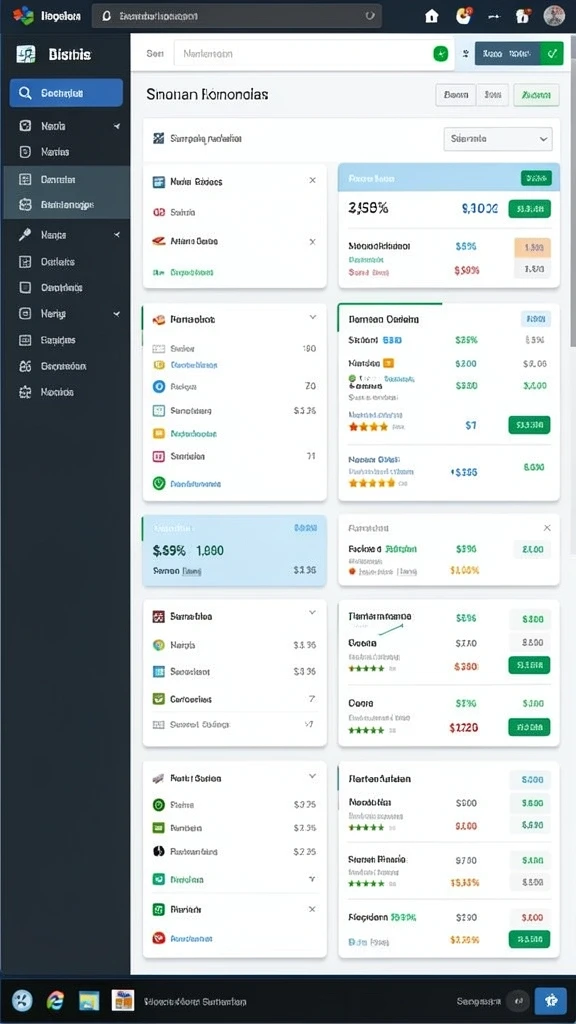The image size is (576, 1024).
Task: Click the green button in first right card's top row
Action: [x=529, y=209]
